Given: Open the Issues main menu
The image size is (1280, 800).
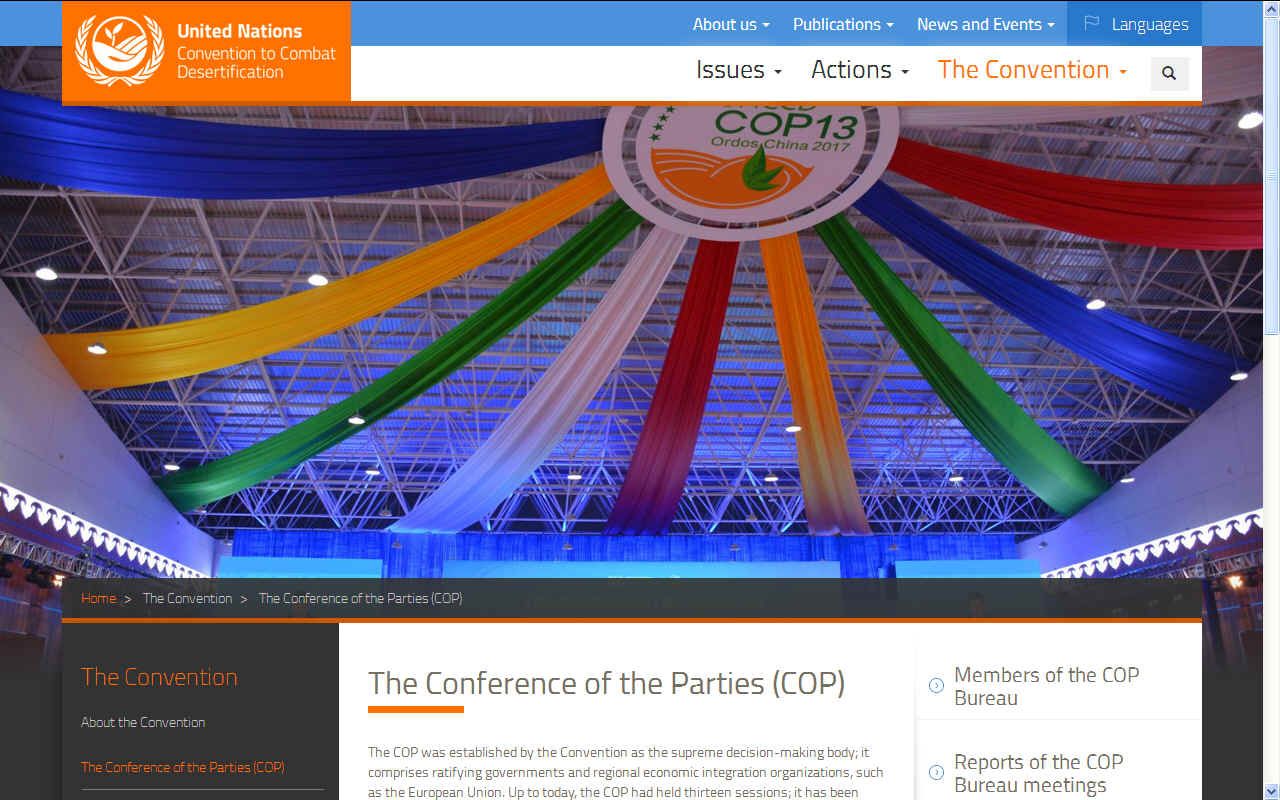Looking at the screenshot, I should click(x=739, y=70).
